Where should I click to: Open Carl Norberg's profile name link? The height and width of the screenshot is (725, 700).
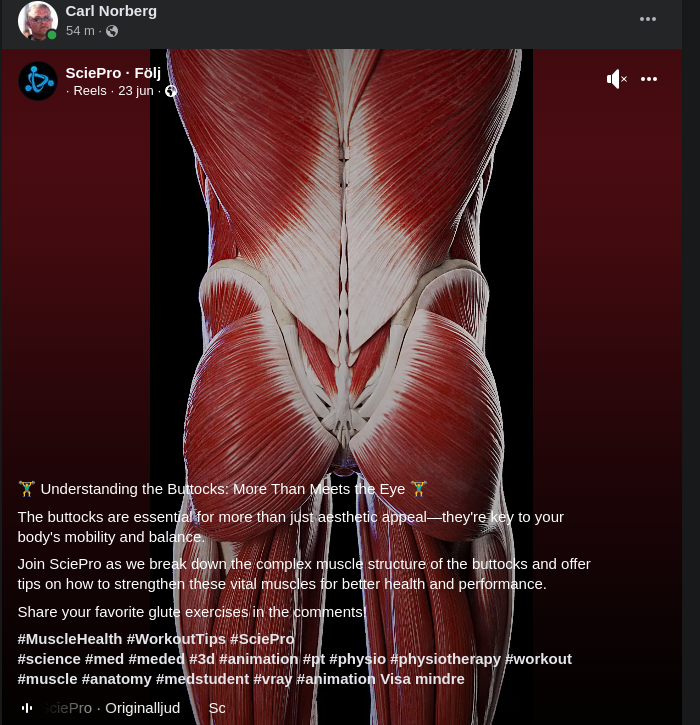[111, 11]
